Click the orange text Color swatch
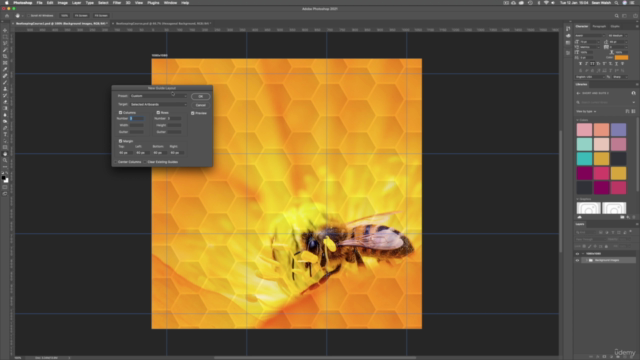 point(621,58)
